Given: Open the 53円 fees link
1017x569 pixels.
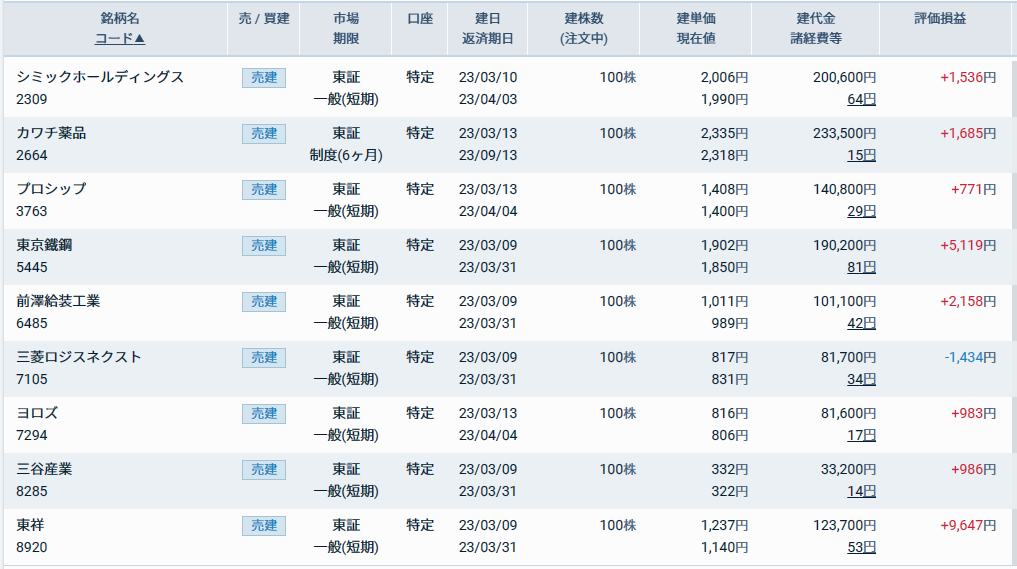Looking at the screenshot, I should click(861, 547).
